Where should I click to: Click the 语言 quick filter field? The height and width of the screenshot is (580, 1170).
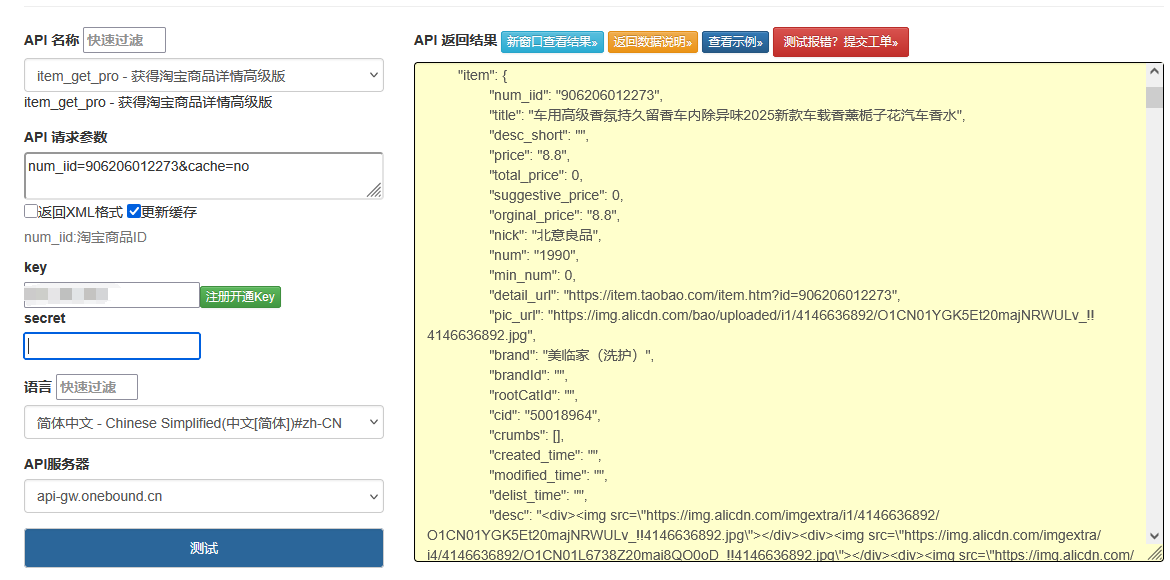click(x=97, y=387)
